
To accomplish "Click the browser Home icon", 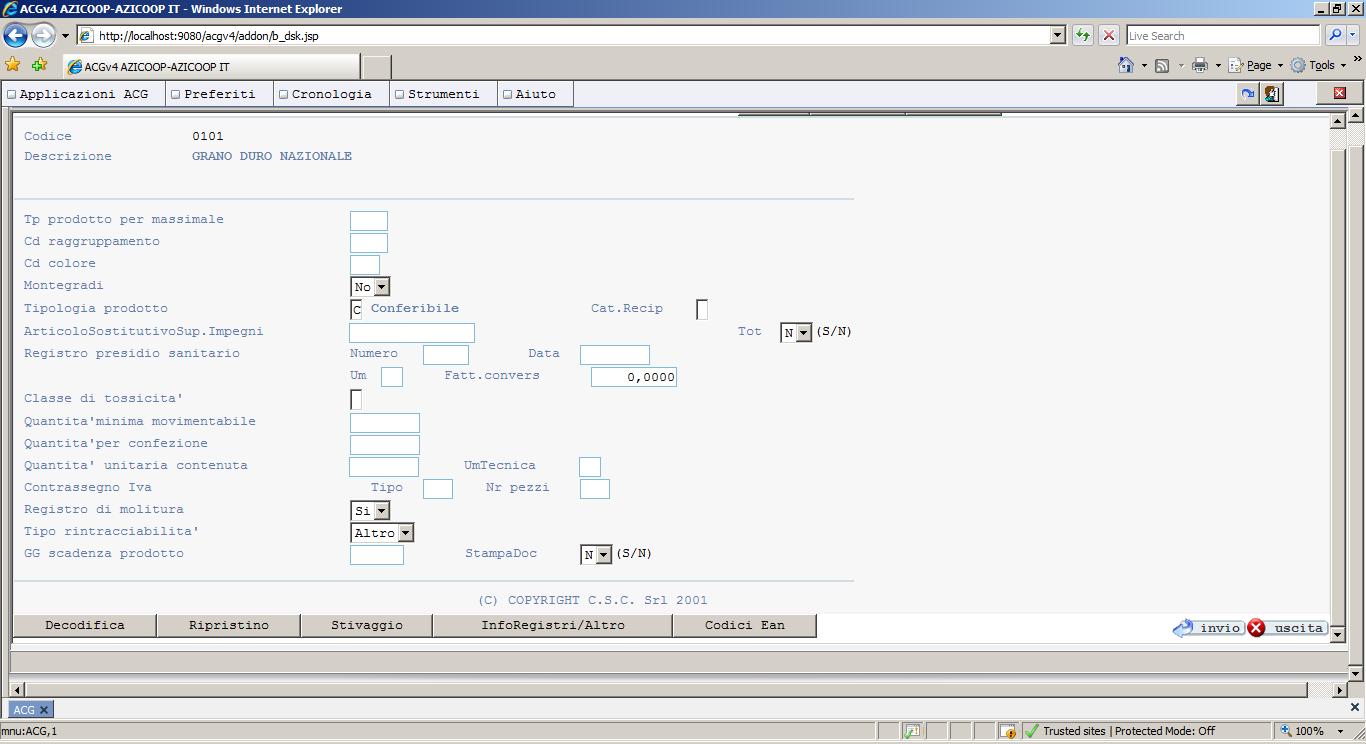I will (x=1126, y=65).
